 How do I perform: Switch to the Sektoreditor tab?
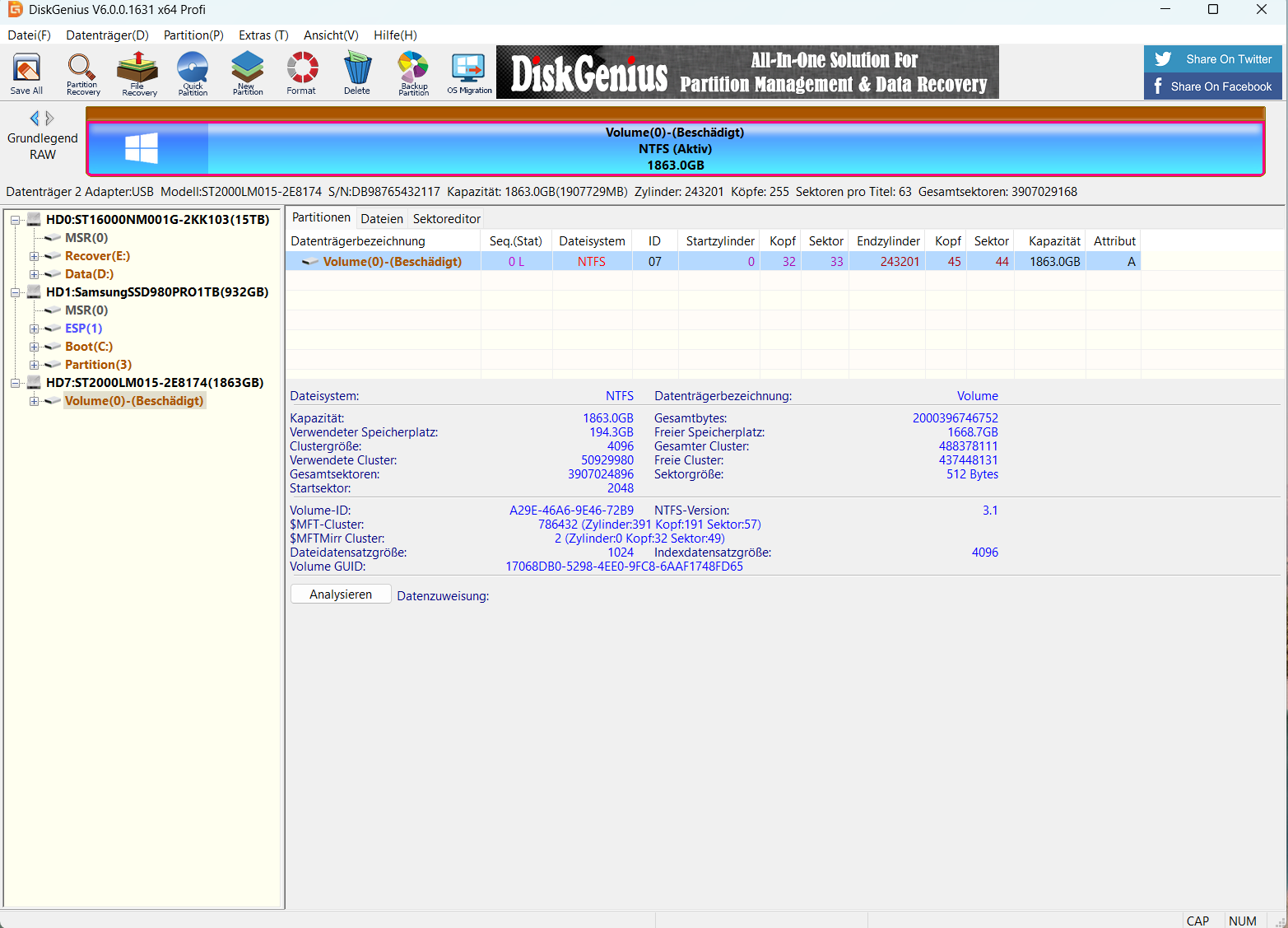[446, 219]
